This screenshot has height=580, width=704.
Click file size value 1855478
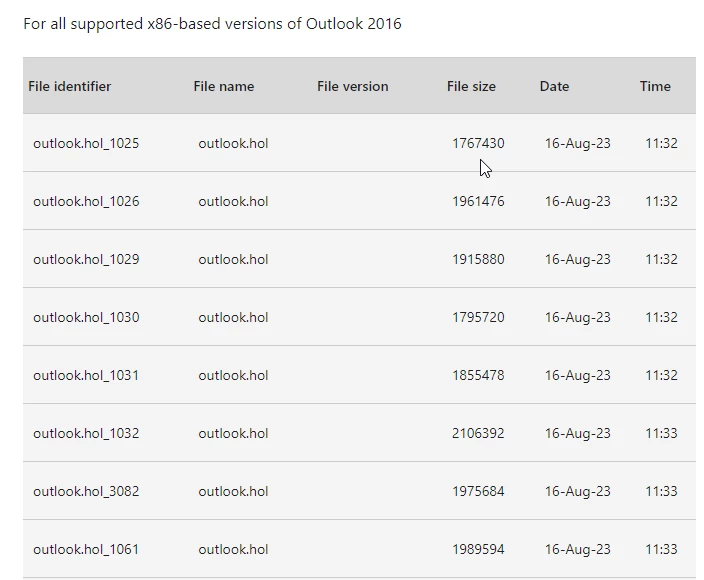(478, 375)
